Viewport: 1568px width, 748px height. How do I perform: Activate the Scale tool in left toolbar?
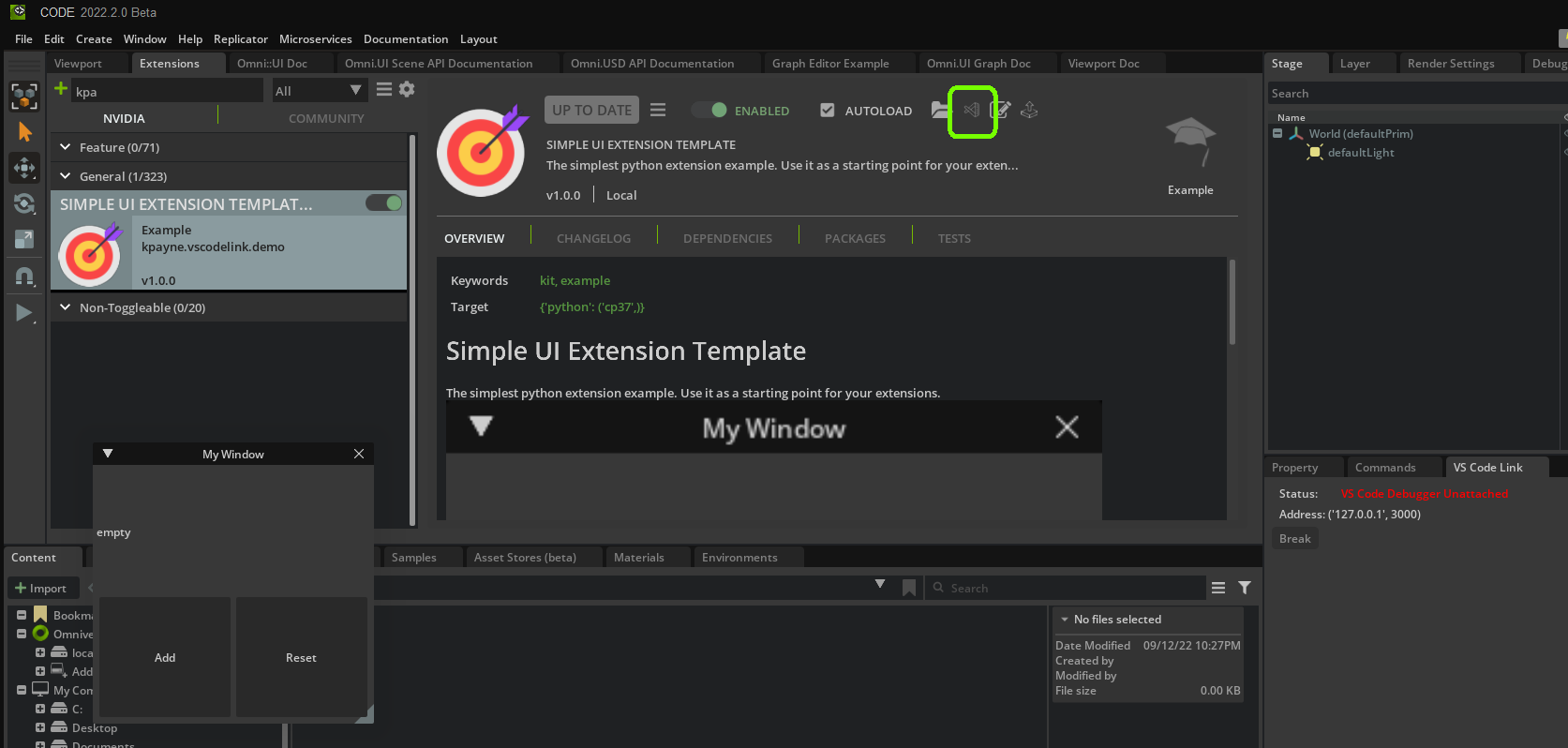coord(24,239)
